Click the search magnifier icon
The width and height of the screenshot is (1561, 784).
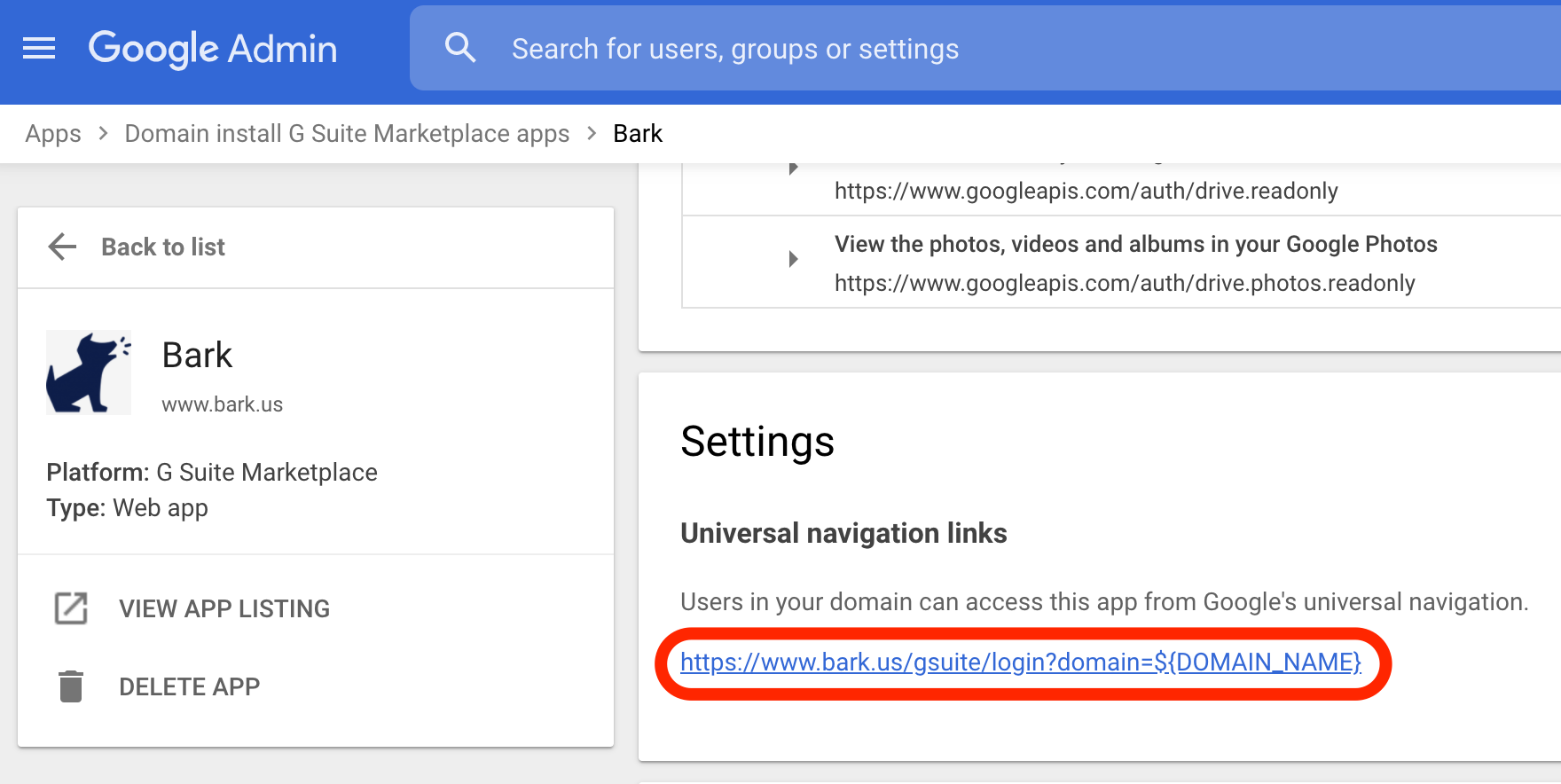pos(460,48)
